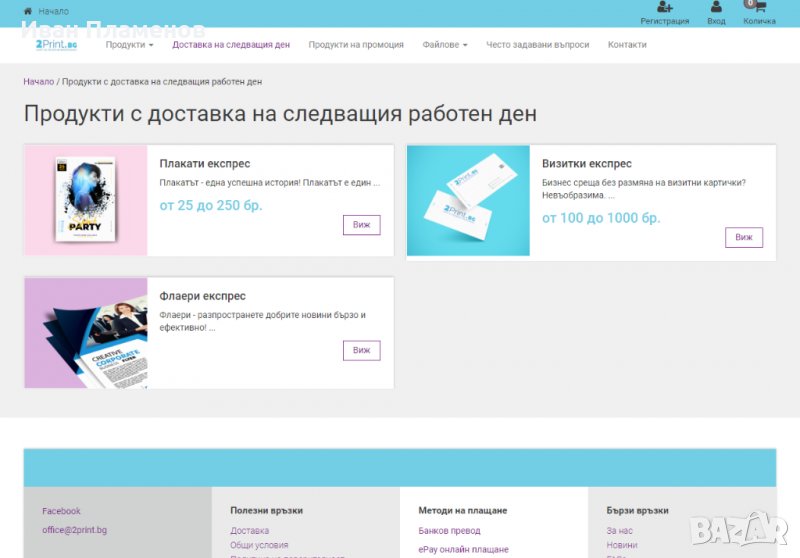Open the Количка shopping cart icon
This screenshot has width=800, height=558.
(x=759, y=8)
